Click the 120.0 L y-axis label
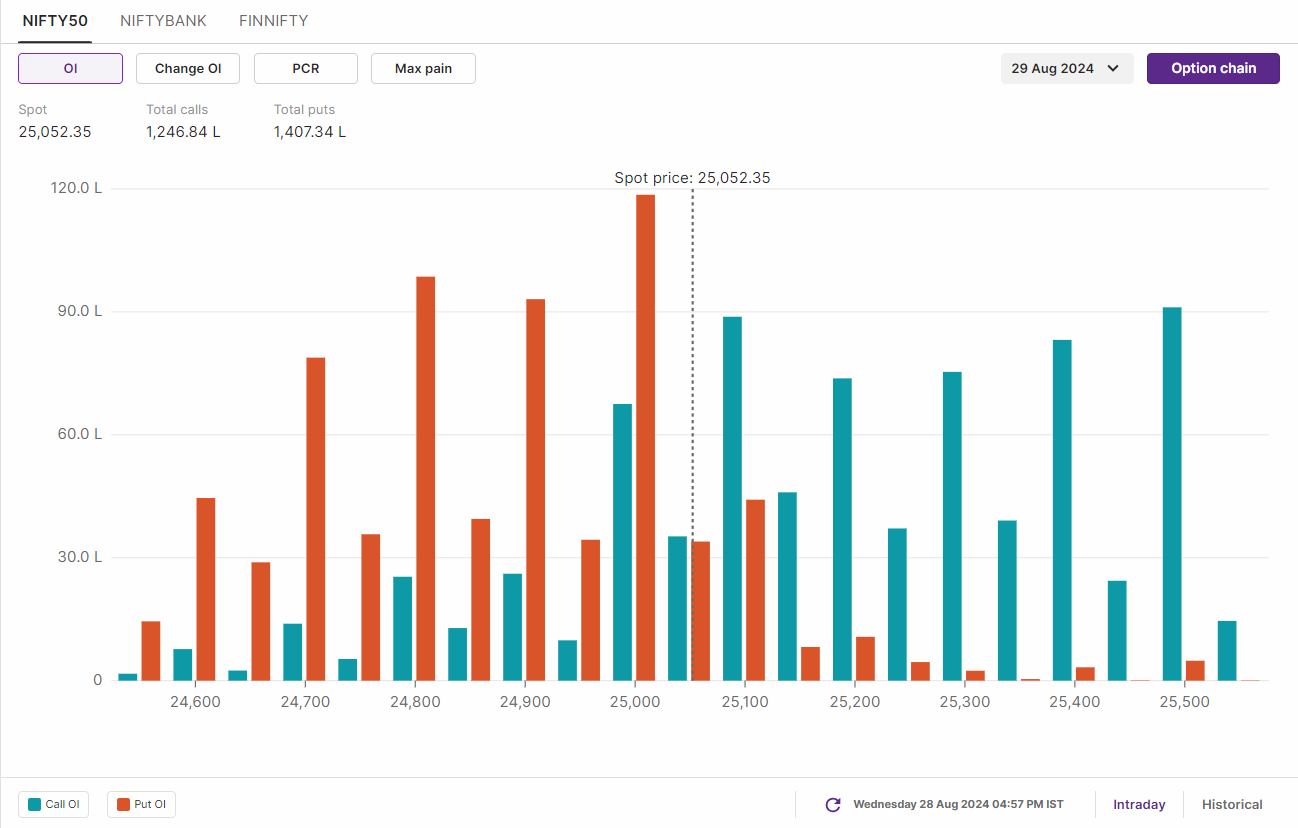Screen dimensions: 1298x828 coord(76,188)
